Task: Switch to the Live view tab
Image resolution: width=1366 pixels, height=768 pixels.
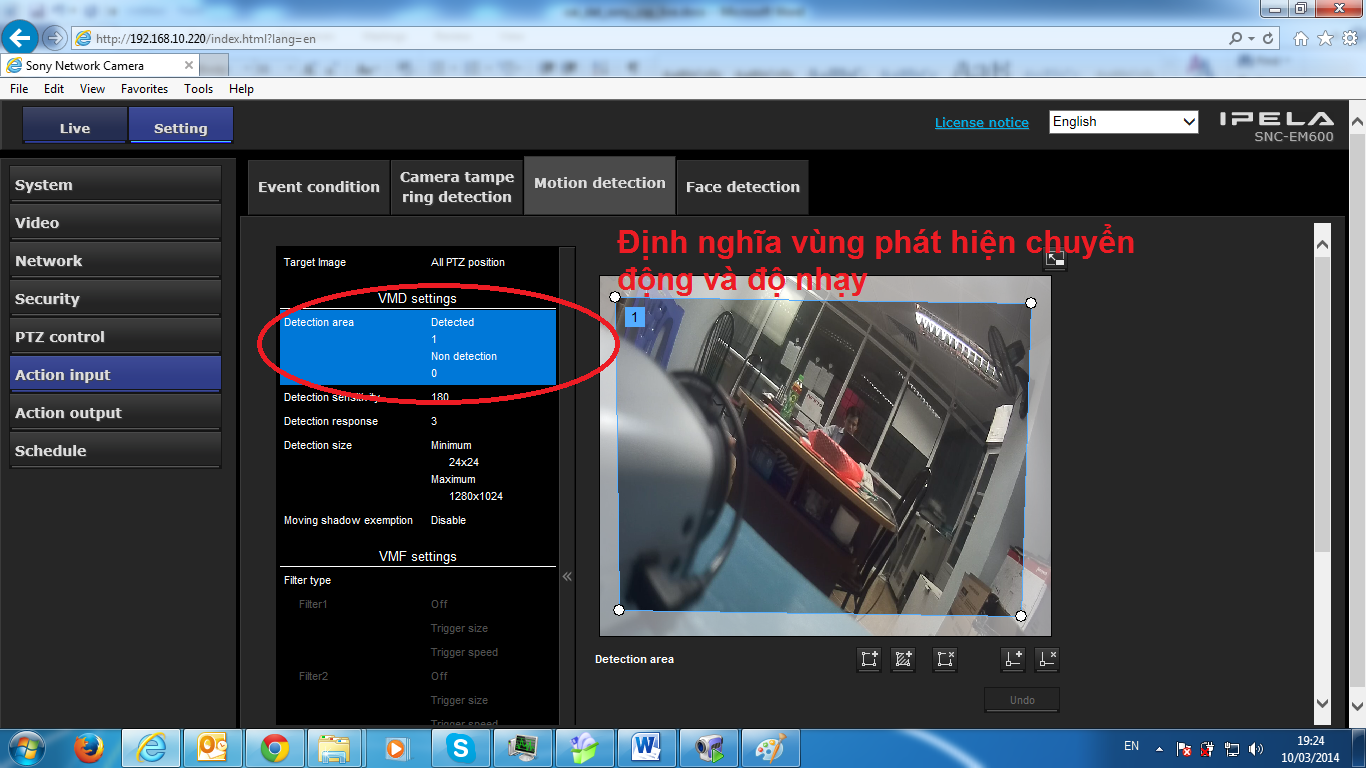Action: 75,127
